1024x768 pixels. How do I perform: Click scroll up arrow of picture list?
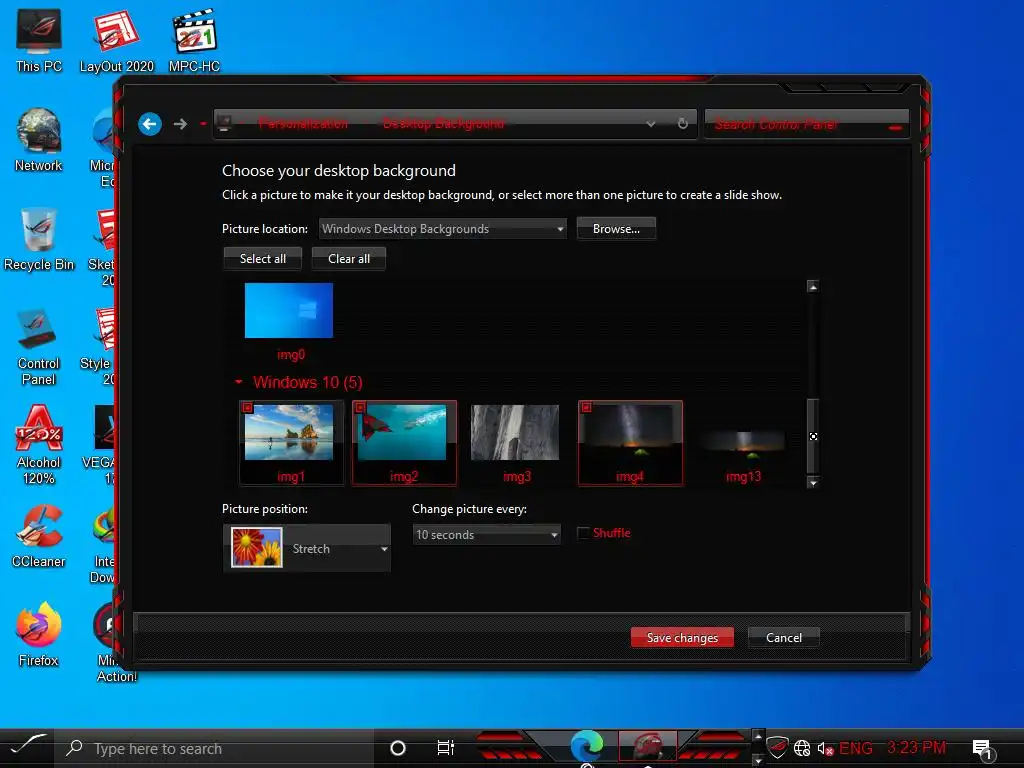pos(812,287)
